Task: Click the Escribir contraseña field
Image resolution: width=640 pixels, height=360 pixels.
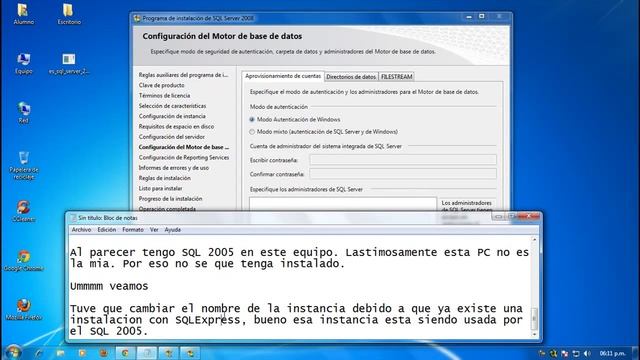Action: coord(403,160)
